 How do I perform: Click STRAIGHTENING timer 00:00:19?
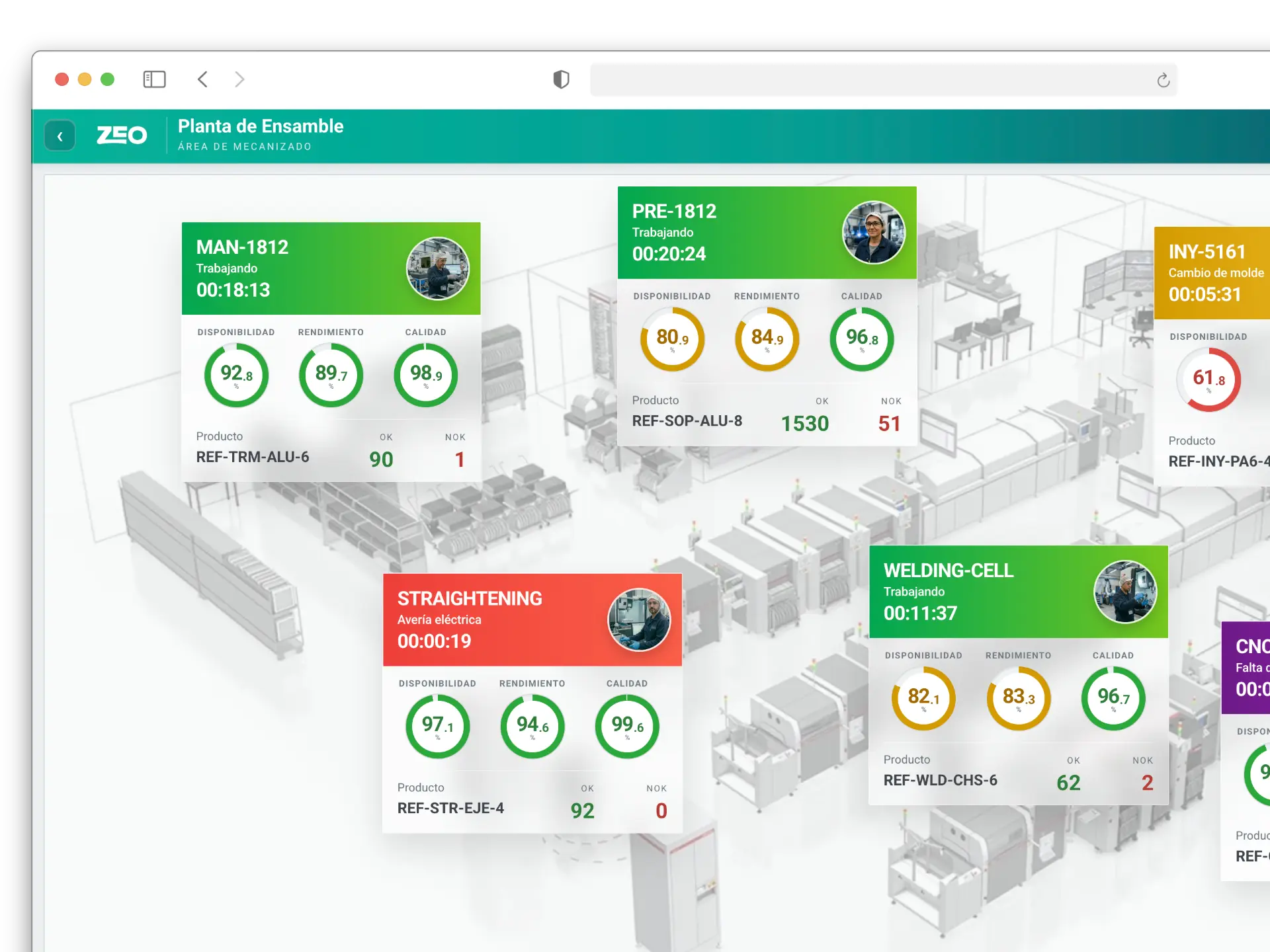point(434,641)
